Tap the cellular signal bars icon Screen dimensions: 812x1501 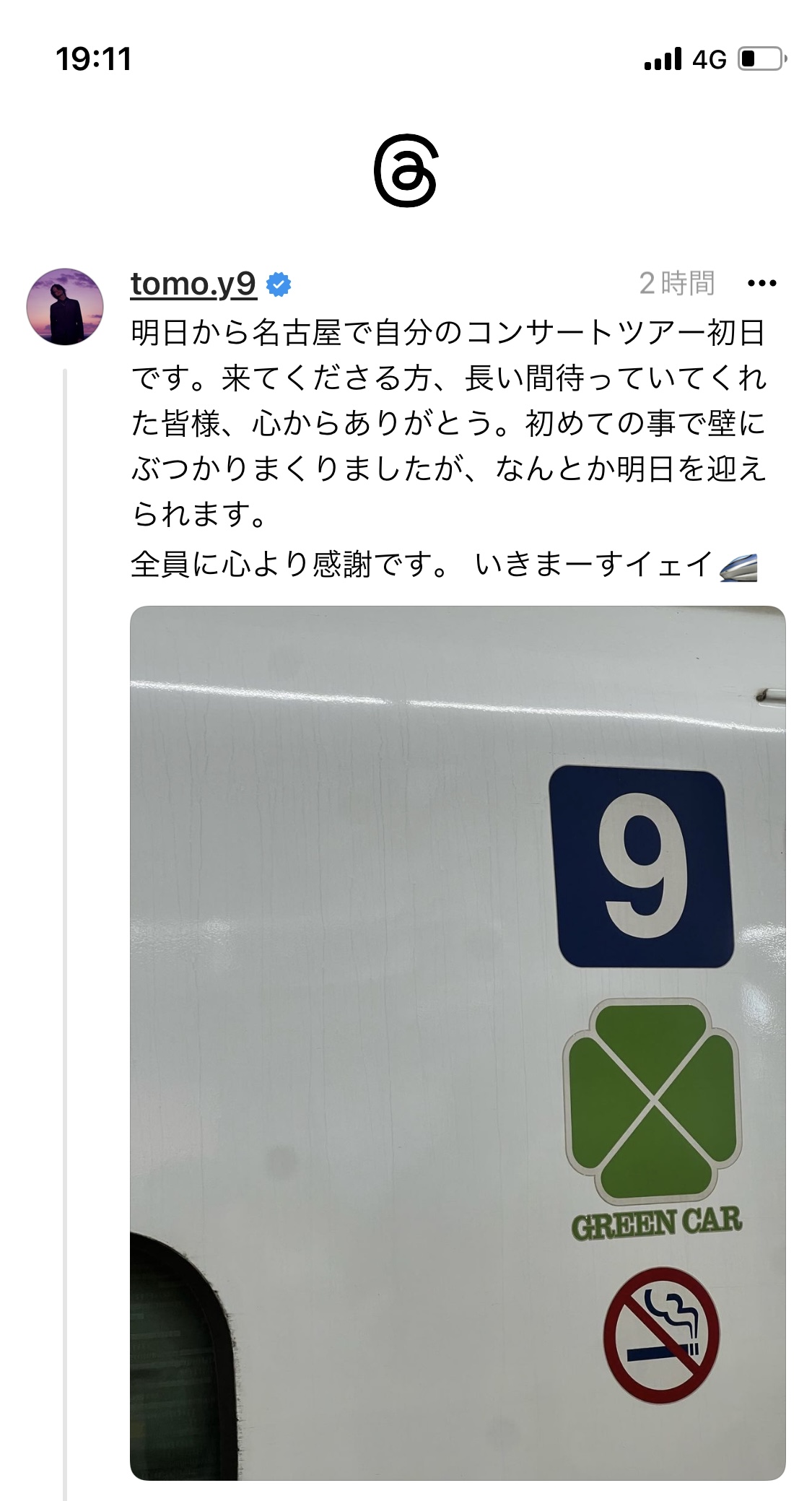click(663, 59)
